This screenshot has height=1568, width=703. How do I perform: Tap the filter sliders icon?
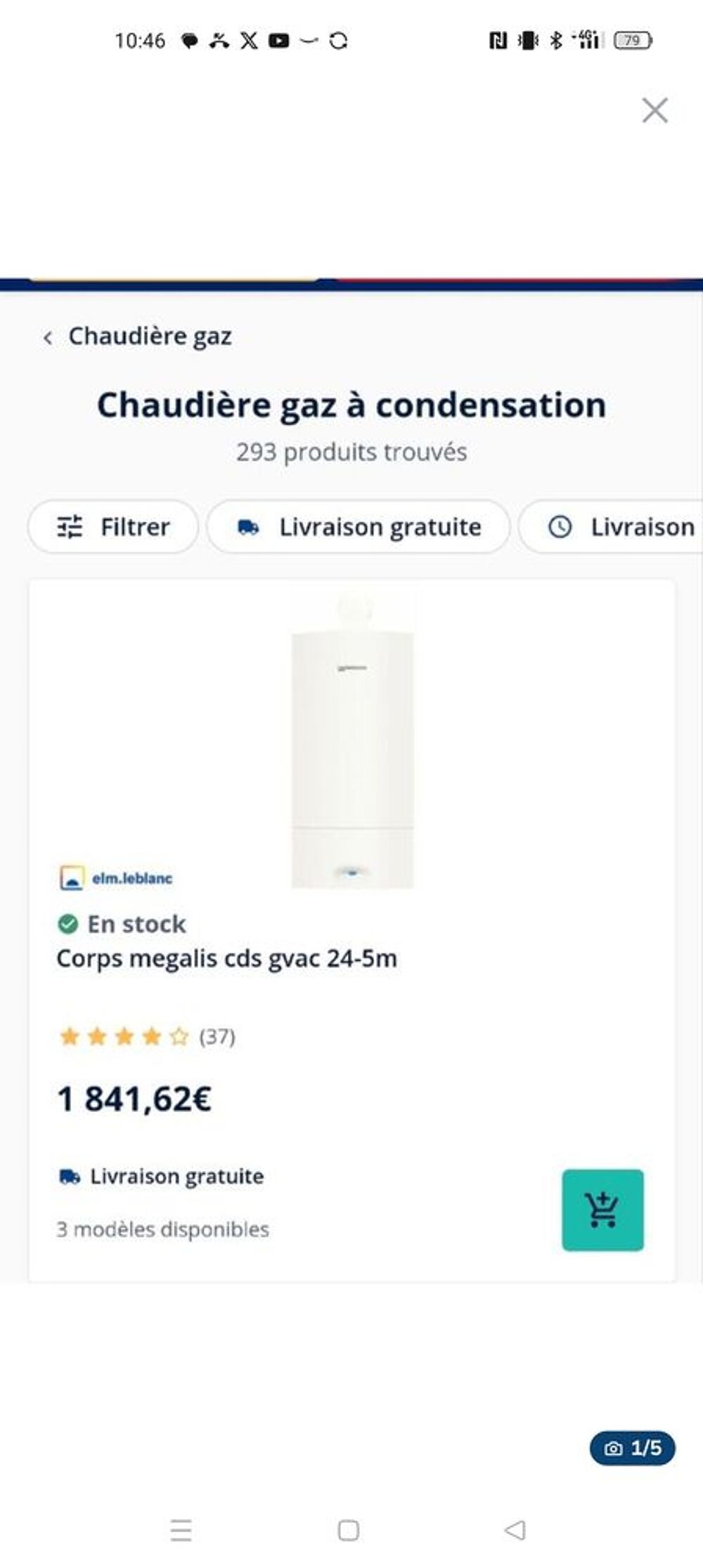pyautogui.click(x=70, y=527)
